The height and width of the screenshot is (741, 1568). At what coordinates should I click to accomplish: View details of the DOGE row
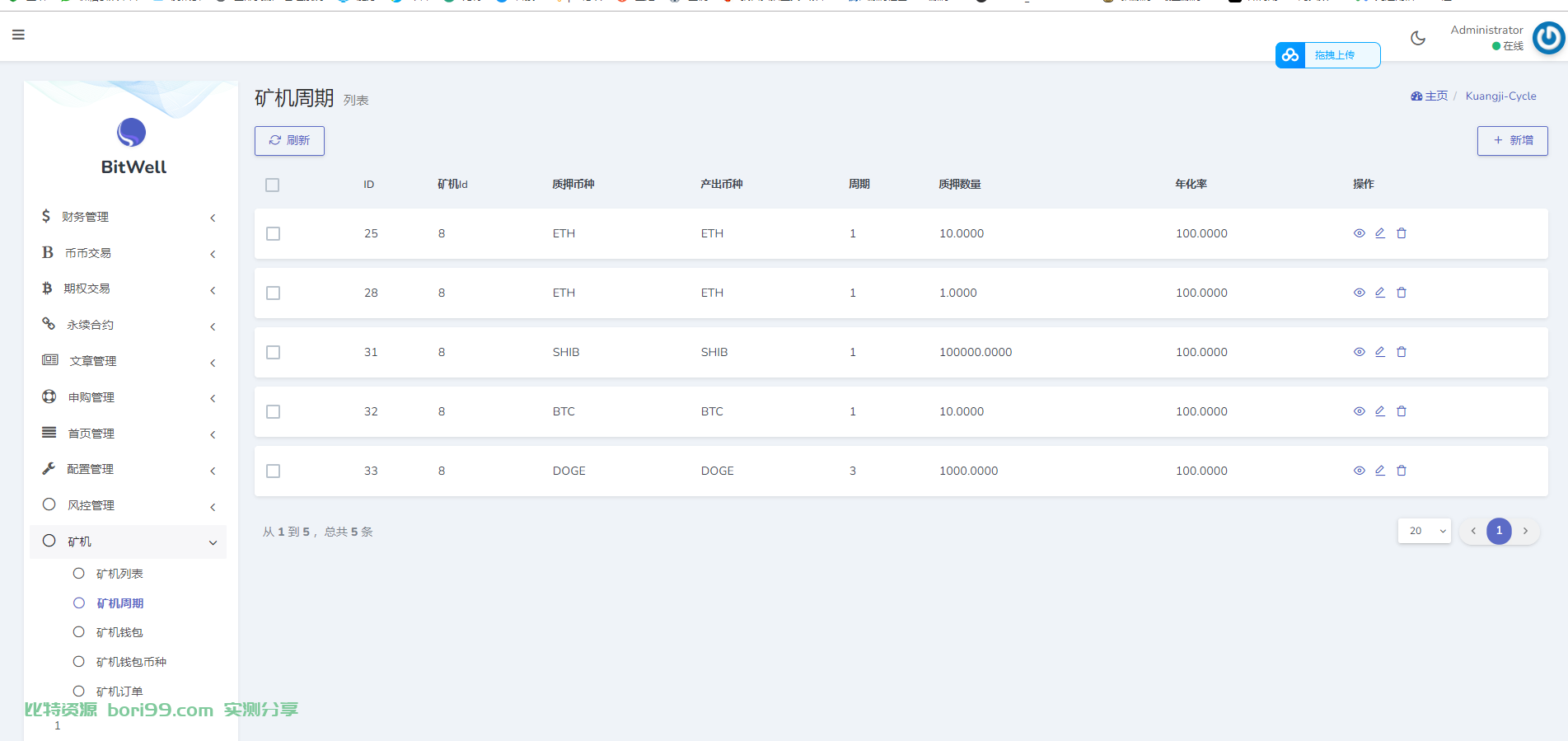pyautogui.click(x=1360, y=471)
